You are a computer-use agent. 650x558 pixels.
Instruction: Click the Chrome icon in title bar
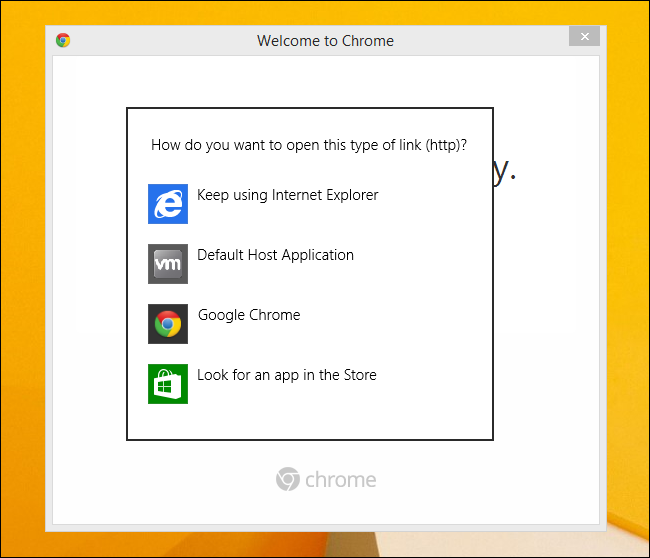[x=63, y=40]
